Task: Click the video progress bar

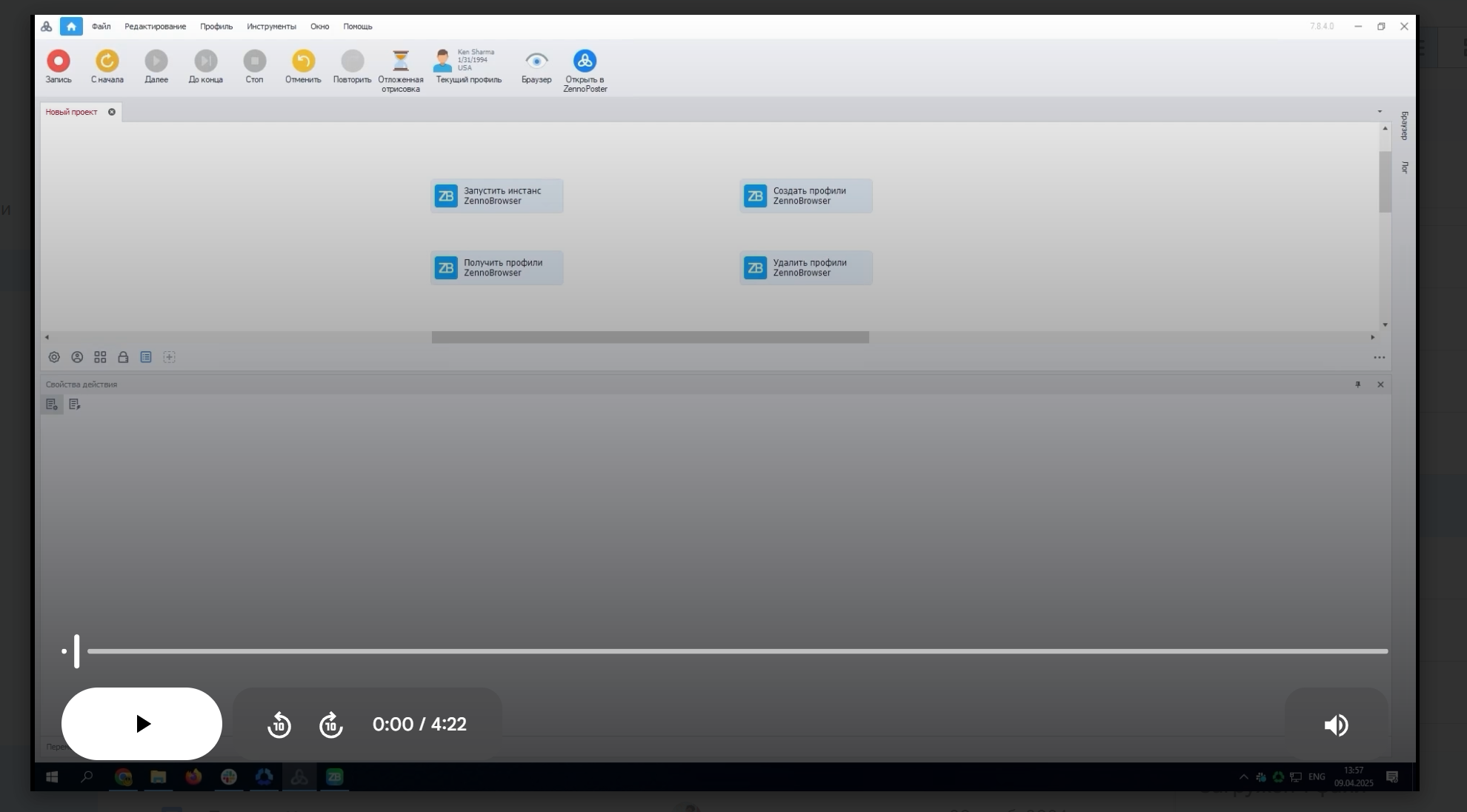Action: 736,651
